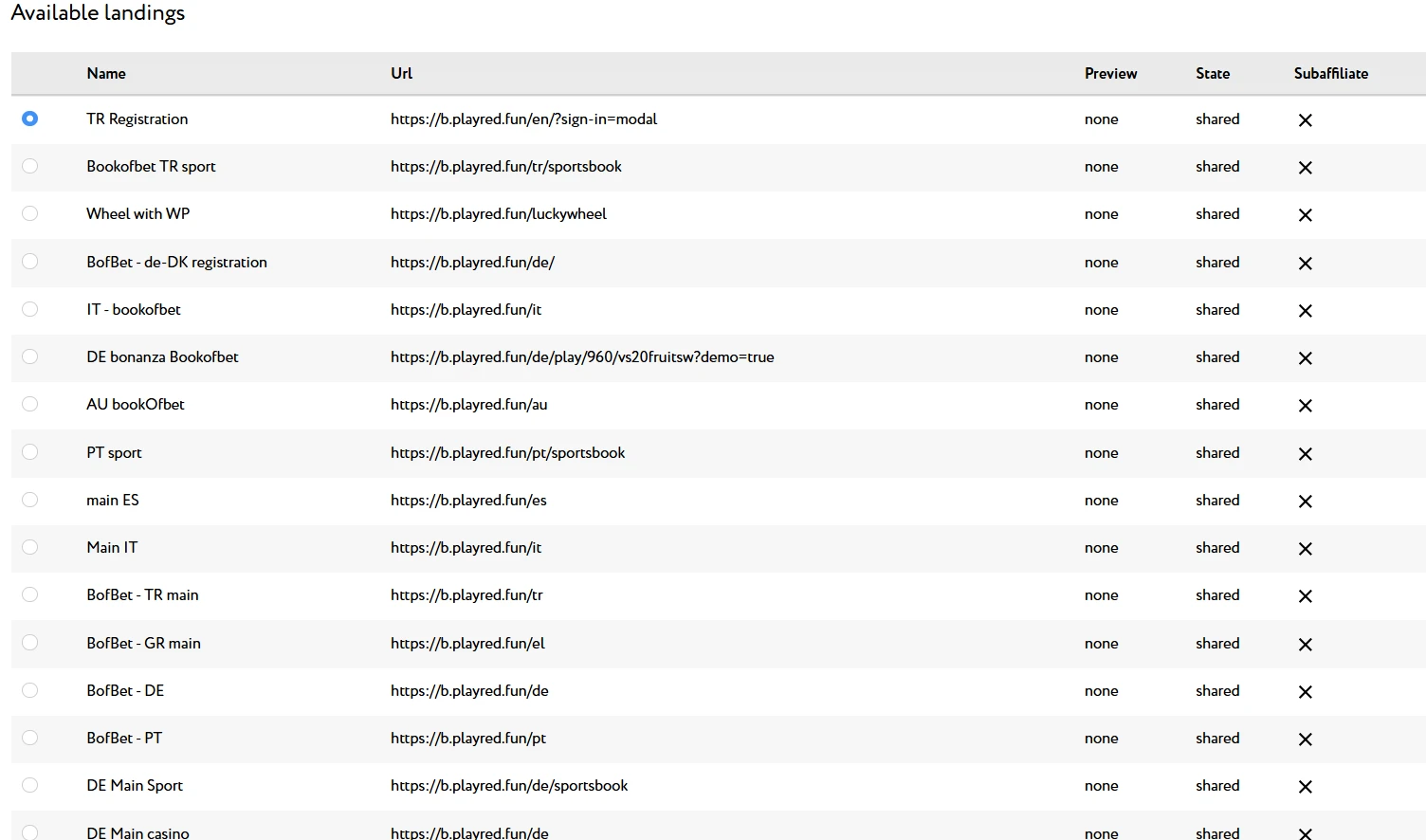
Task: Click the Name column header
Action: [106, 73]
